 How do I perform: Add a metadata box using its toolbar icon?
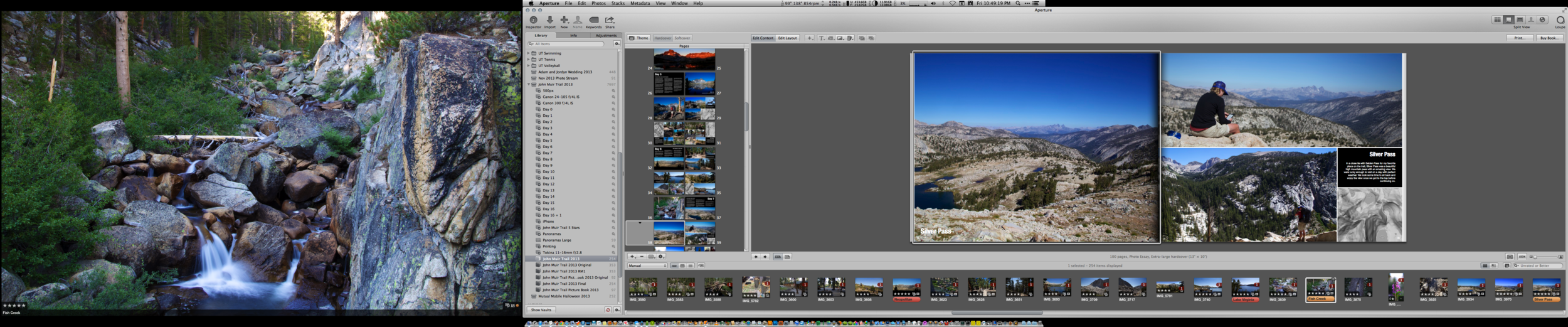tap(831, 38)
